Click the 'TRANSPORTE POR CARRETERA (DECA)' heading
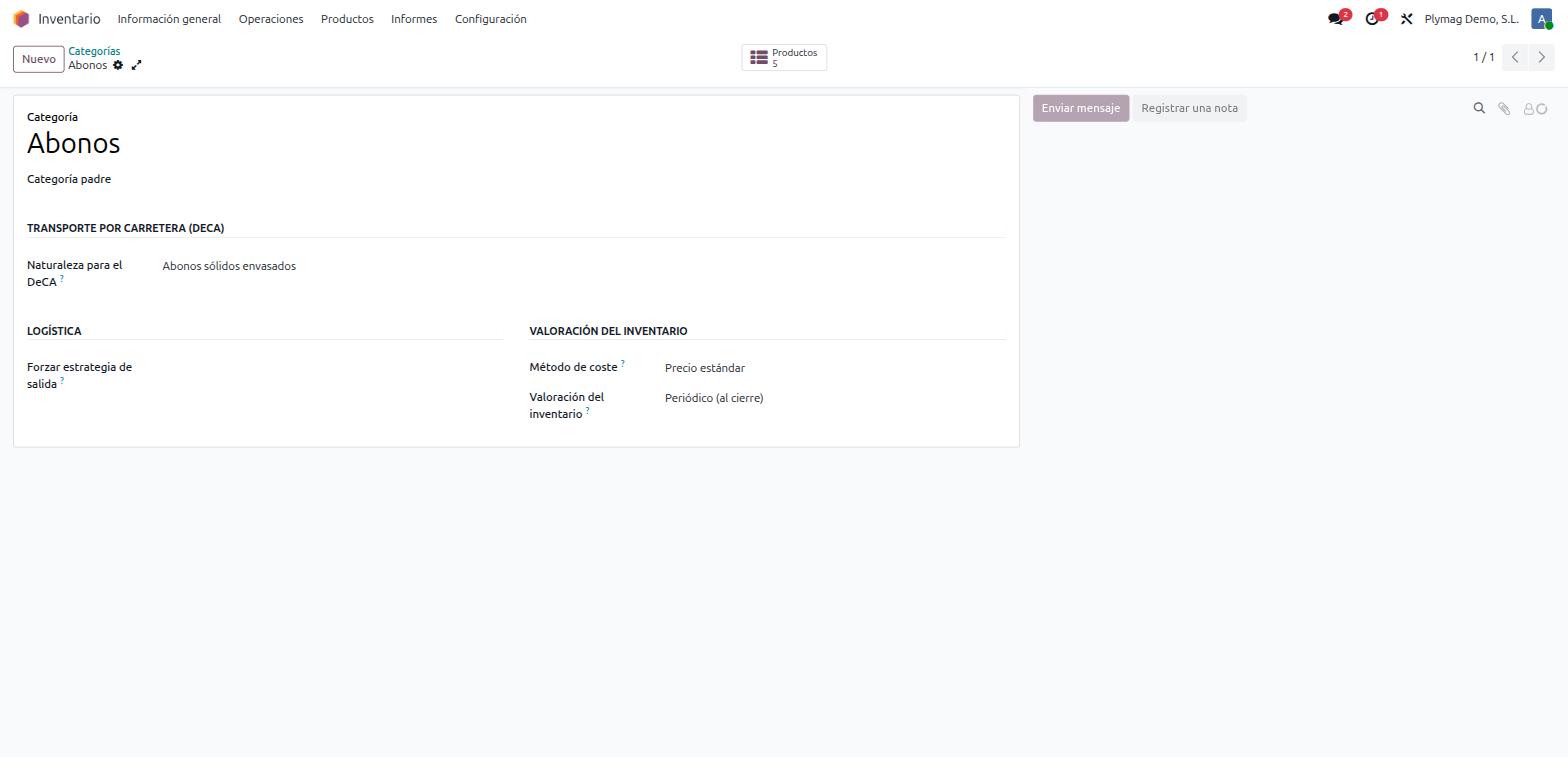This screenshot has height=757, width=1568. tap(126, 228)
